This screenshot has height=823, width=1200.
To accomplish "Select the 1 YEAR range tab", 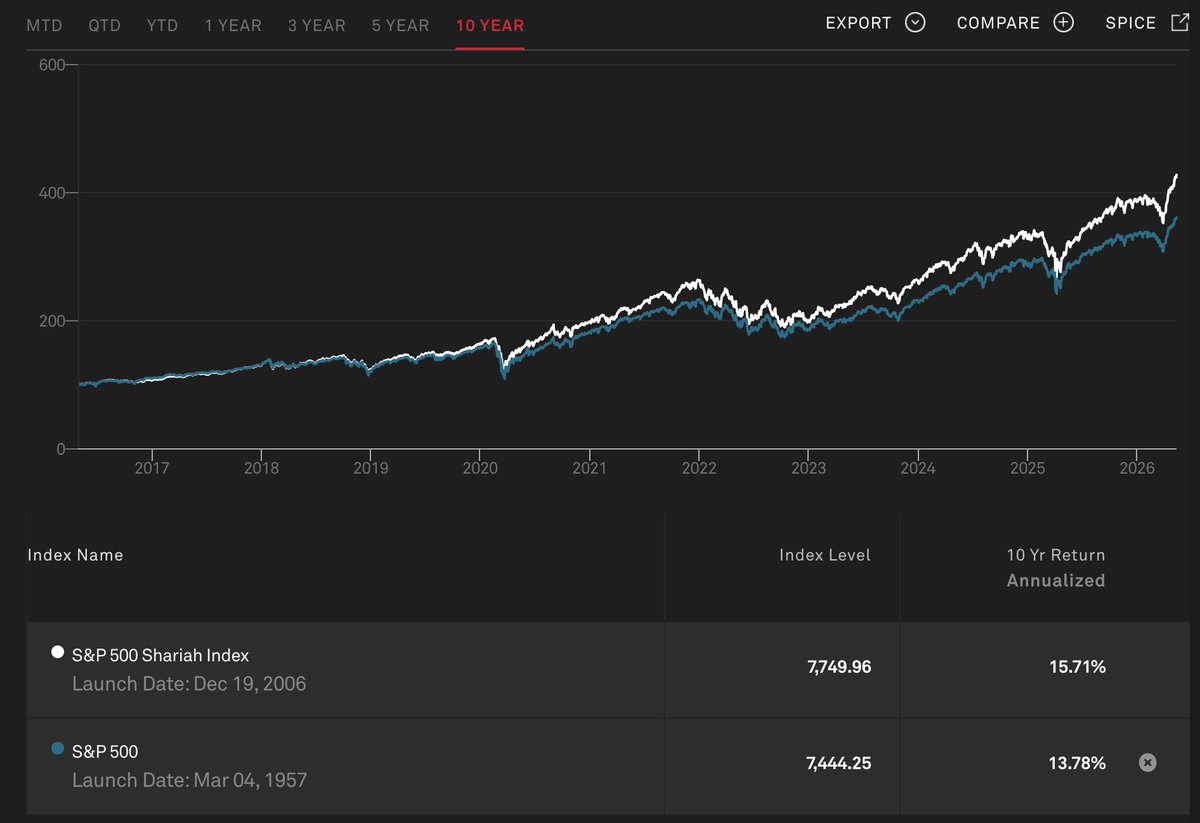I will [233, 25].
